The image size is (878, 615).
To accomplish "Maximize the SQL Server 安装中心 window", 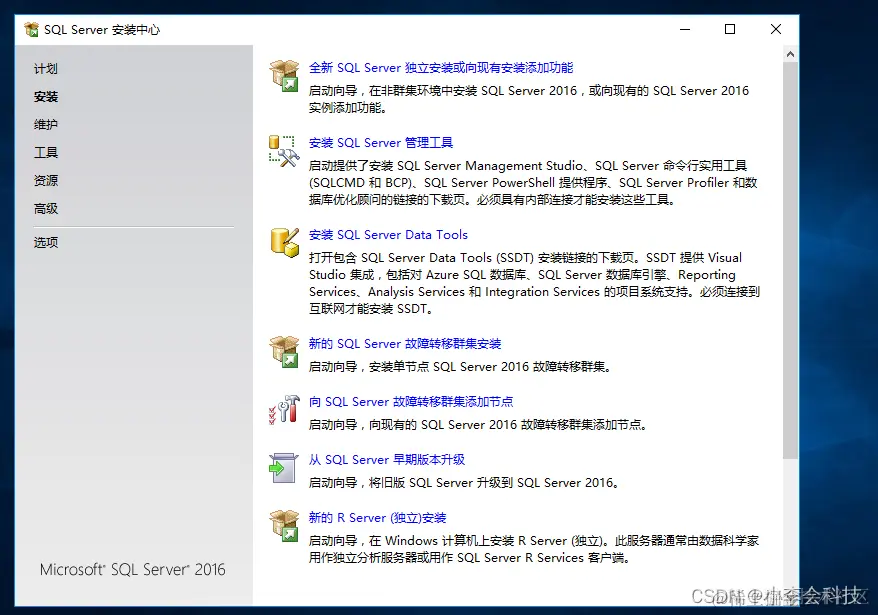I will [730, 29].
